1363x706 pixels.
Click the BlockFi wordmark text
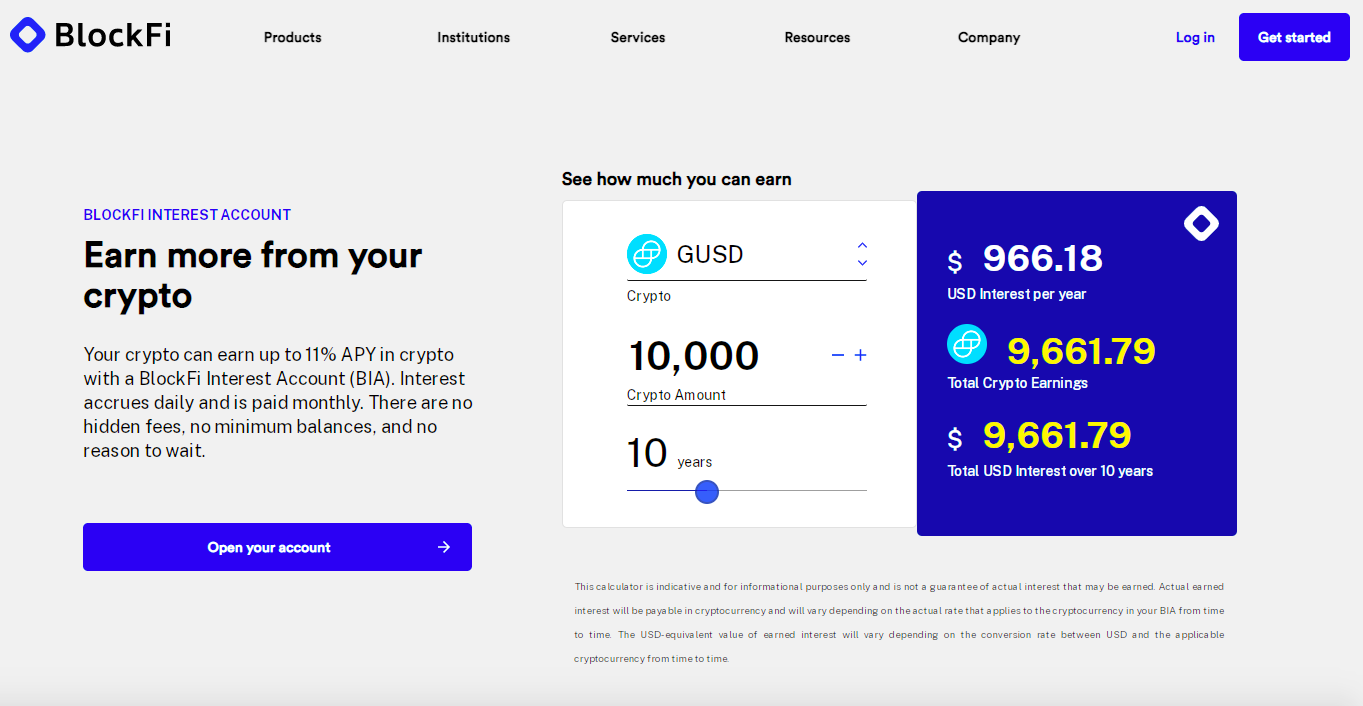pyautogui.click(x=113, y=35)
